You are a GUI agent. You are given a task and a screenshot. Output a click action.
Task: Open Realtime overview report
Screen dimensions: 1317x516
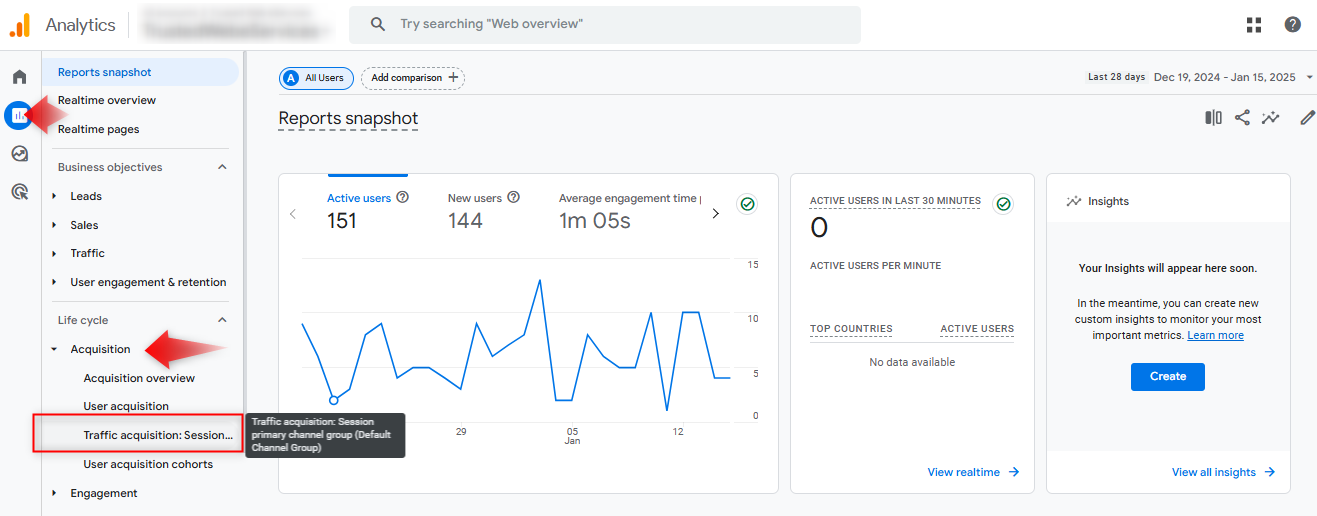coord(107,100)
